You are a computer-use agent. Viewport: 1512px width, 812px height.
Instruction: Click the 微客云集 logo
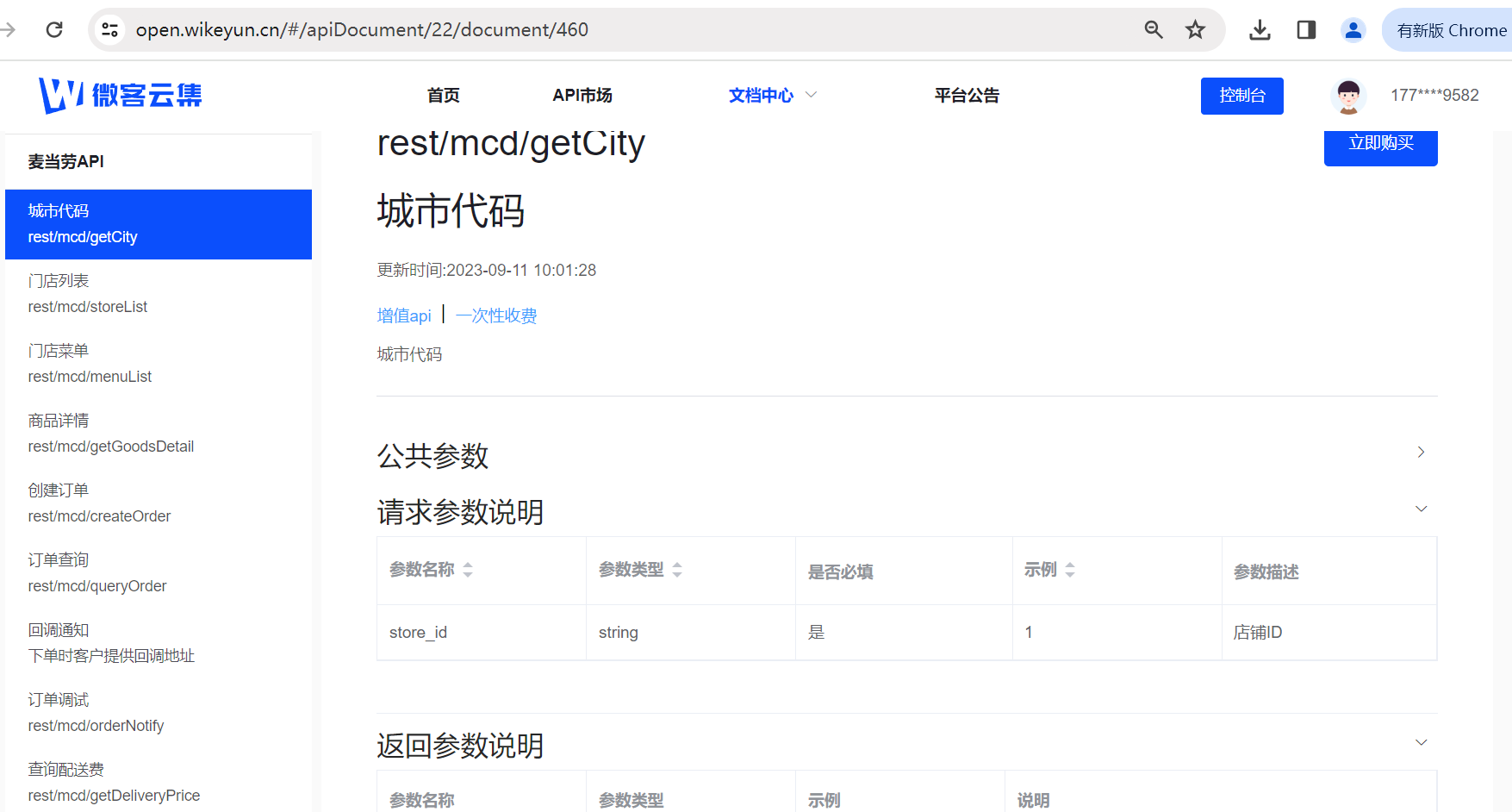pos(120,95)
